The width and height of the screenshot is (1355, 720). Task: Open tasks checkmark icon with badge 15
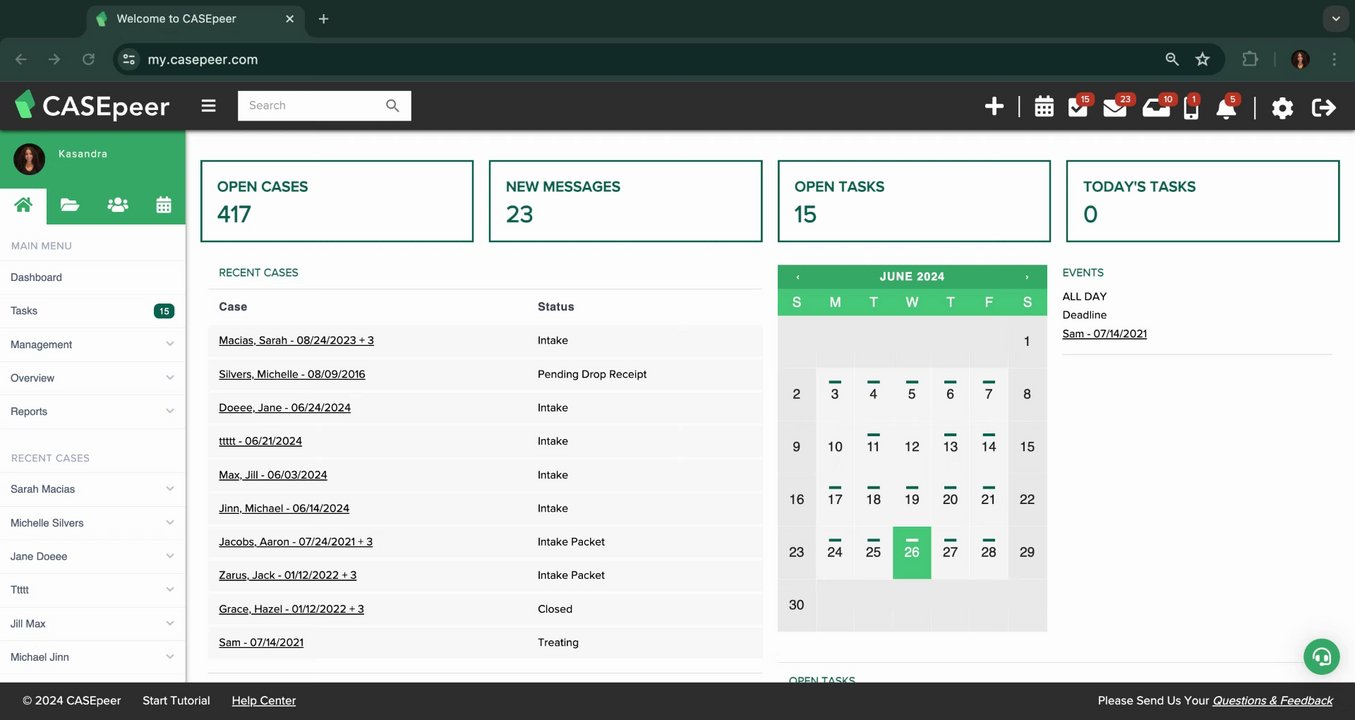click(x=1078, y=106)
